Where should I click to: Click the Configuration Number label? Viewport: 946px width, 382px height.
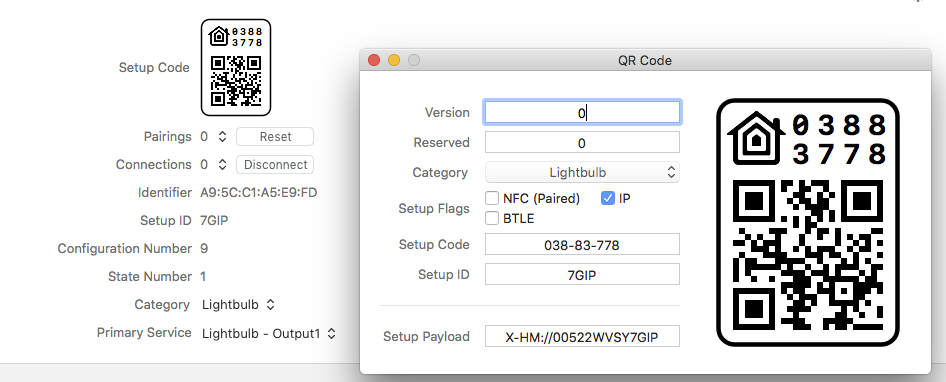coord(124,249)
